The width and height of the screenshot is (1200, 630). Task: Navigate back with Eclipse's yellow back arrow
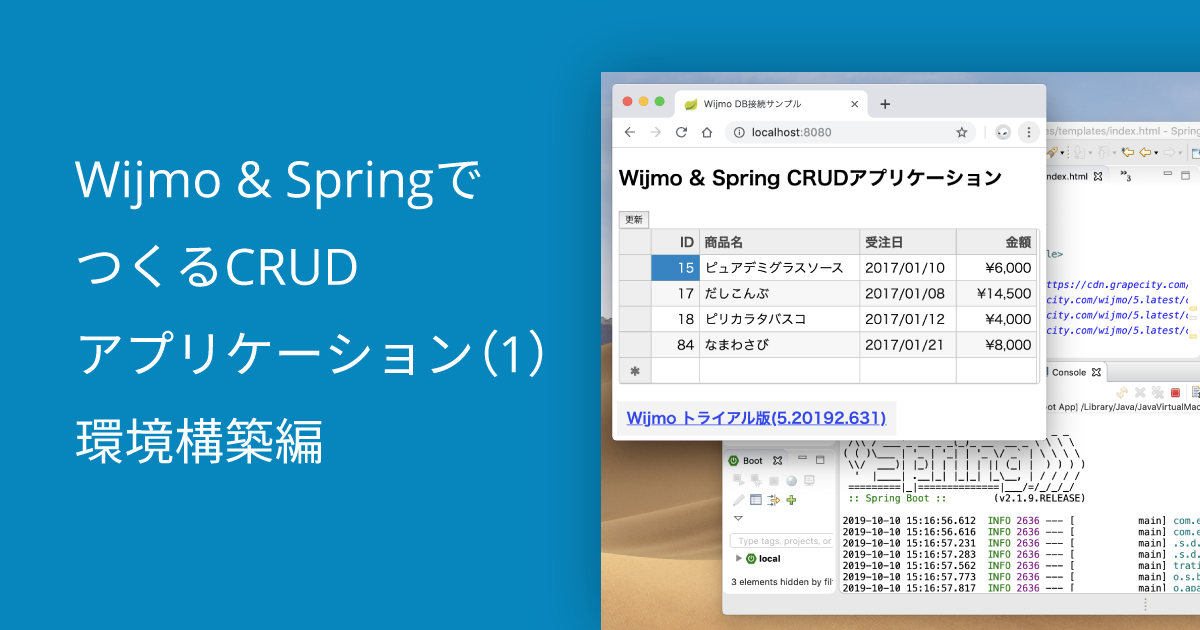click(x=1145, y=153)
